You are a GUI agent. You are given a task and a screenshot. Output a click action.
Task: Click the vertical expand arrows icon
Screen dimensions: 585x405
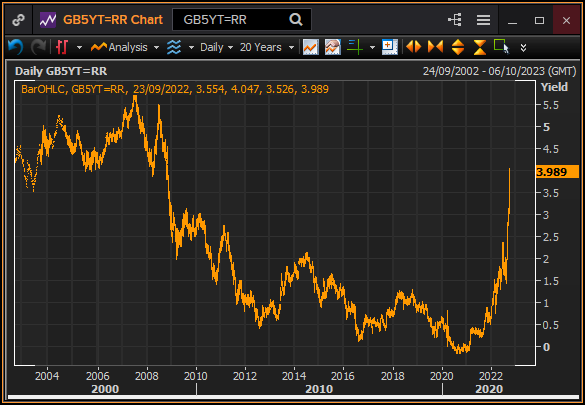tap(458, 47)
